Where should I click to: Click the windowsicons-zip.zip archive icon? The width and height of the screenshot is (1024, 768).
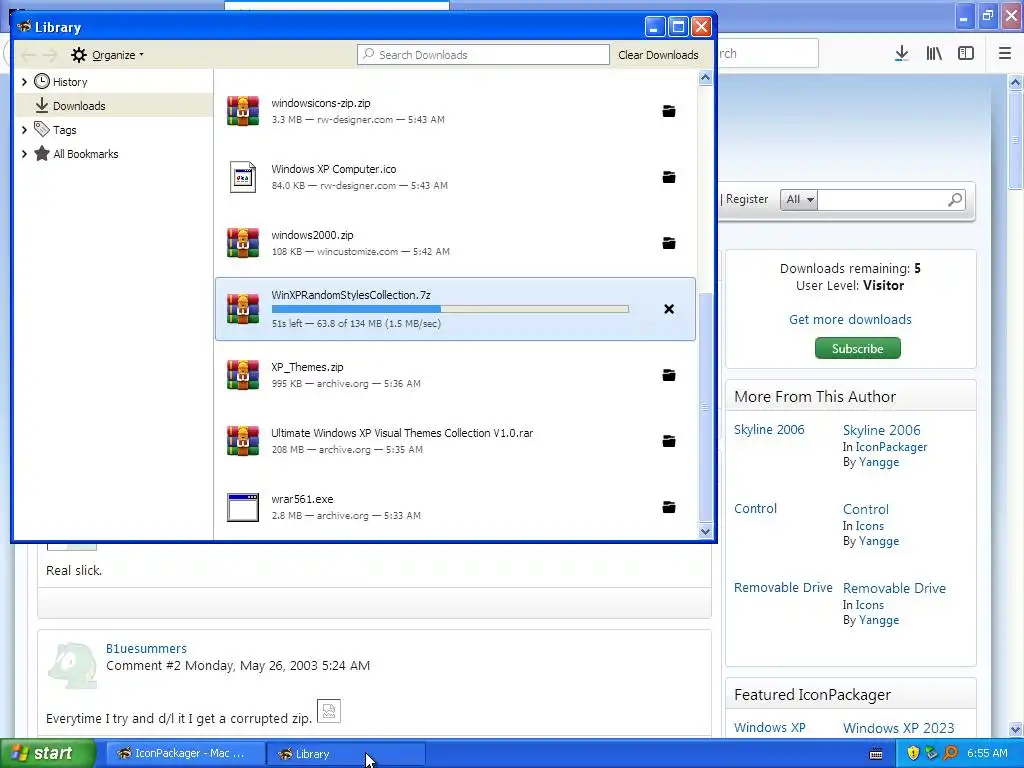click(x=243, y=111)
